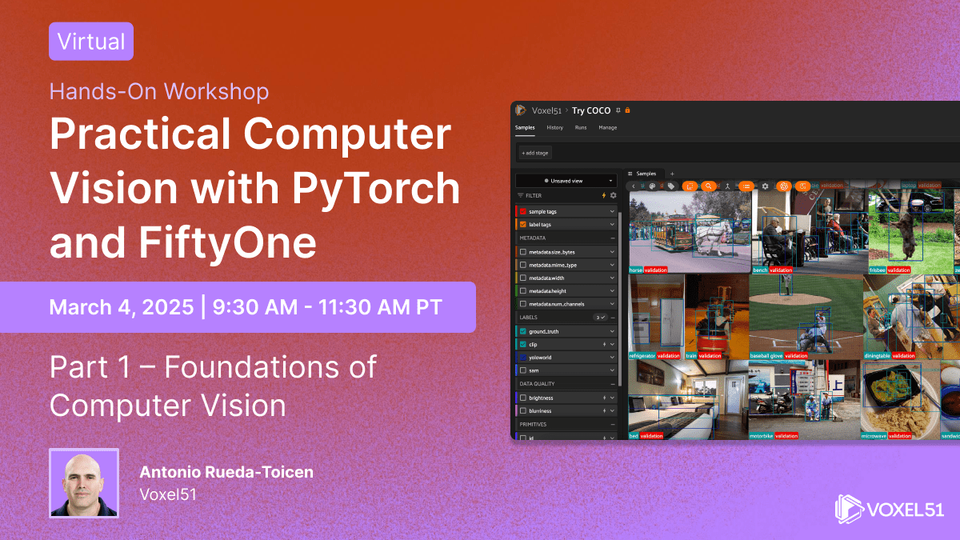Open the Unsaved view dropdown
Screen dimensions: 960x540
[565, 181]
